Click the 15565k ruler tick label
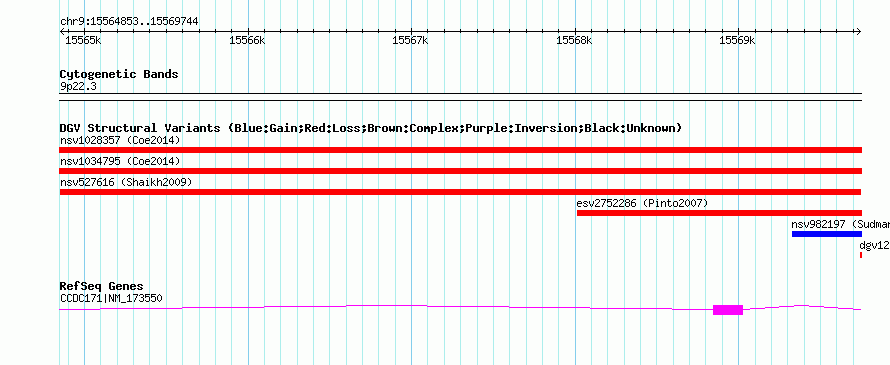The width and height of the screenshot is (890, 365). pos(83,40)
